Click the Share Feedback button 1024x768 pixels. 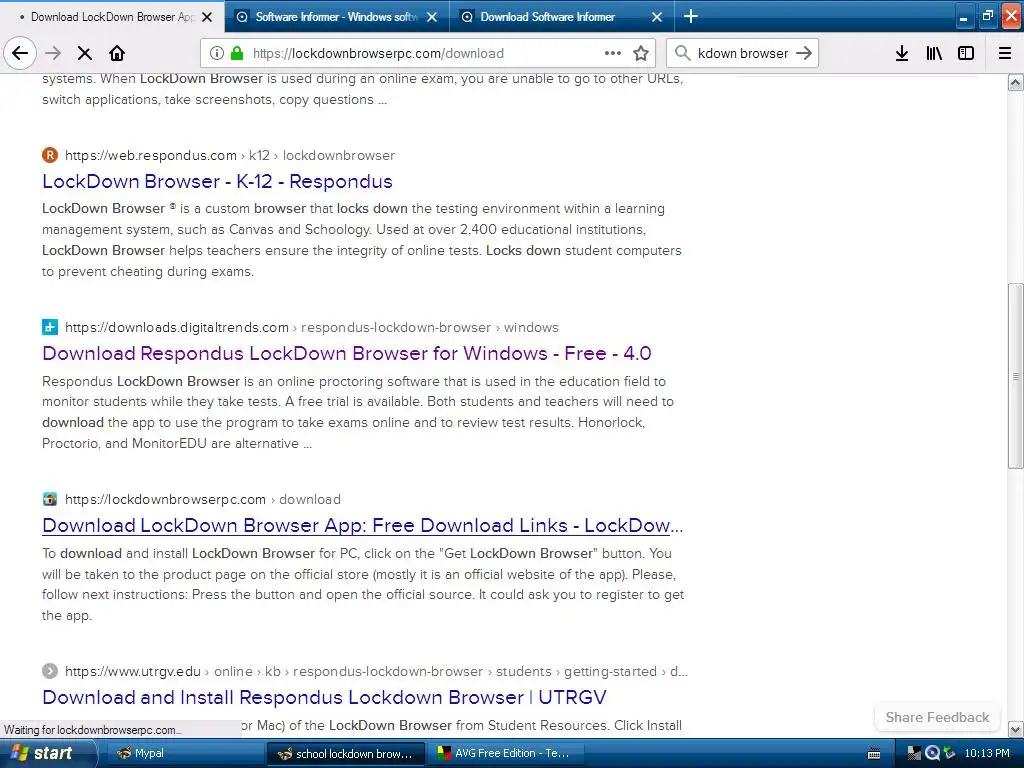tap(937, 717)
